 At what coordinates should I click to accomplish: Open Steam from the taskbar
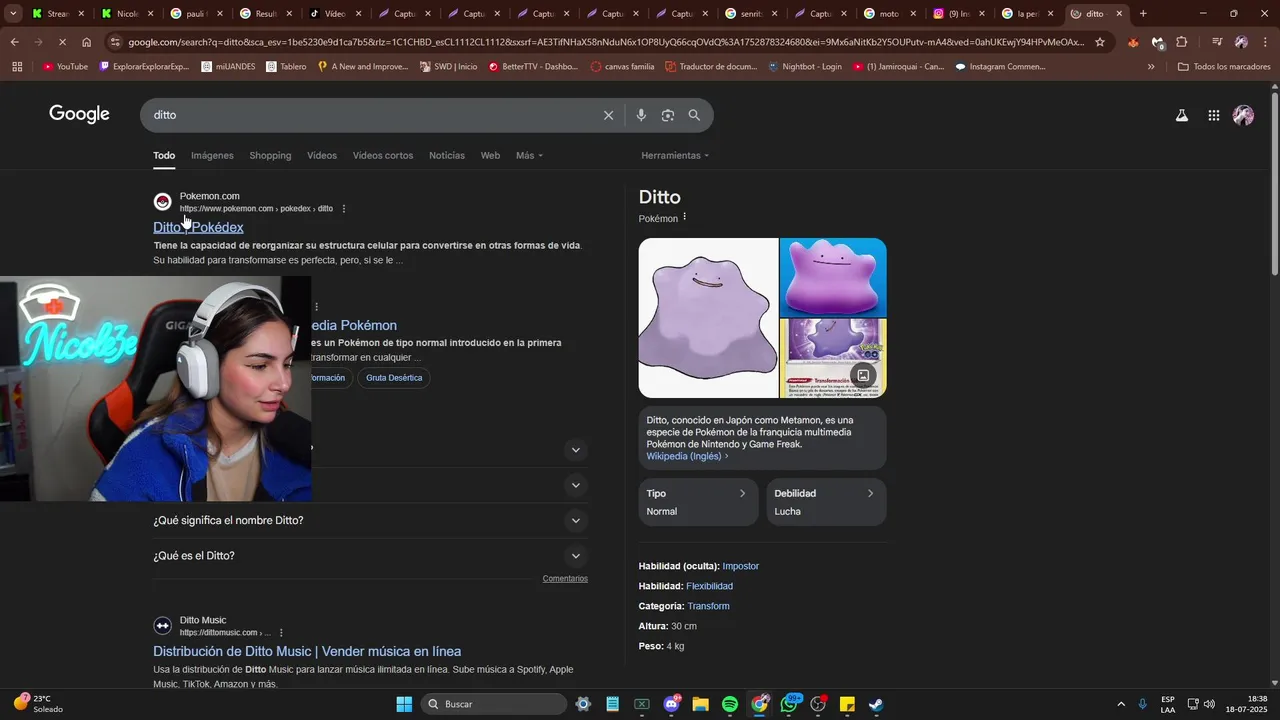click(876, 704)
